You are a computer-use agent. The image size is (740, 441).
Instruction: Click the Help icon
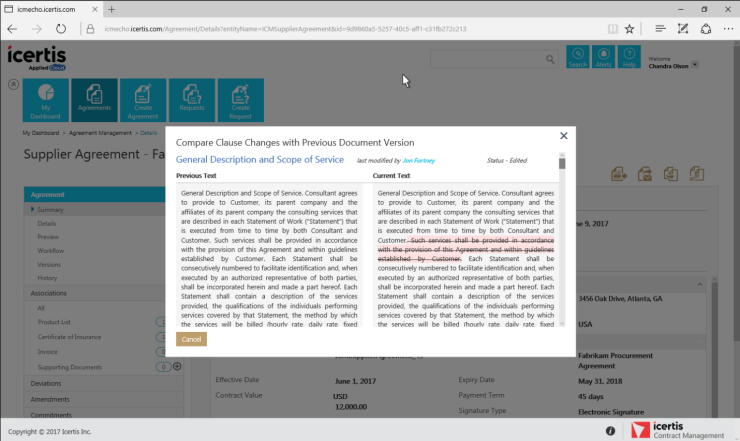pyautogui.click(x=630, y=57)
